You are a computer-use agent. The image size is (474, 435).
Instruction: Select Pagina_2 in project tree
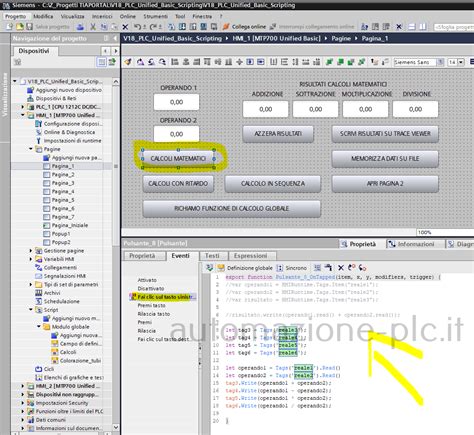coord(63,175)
